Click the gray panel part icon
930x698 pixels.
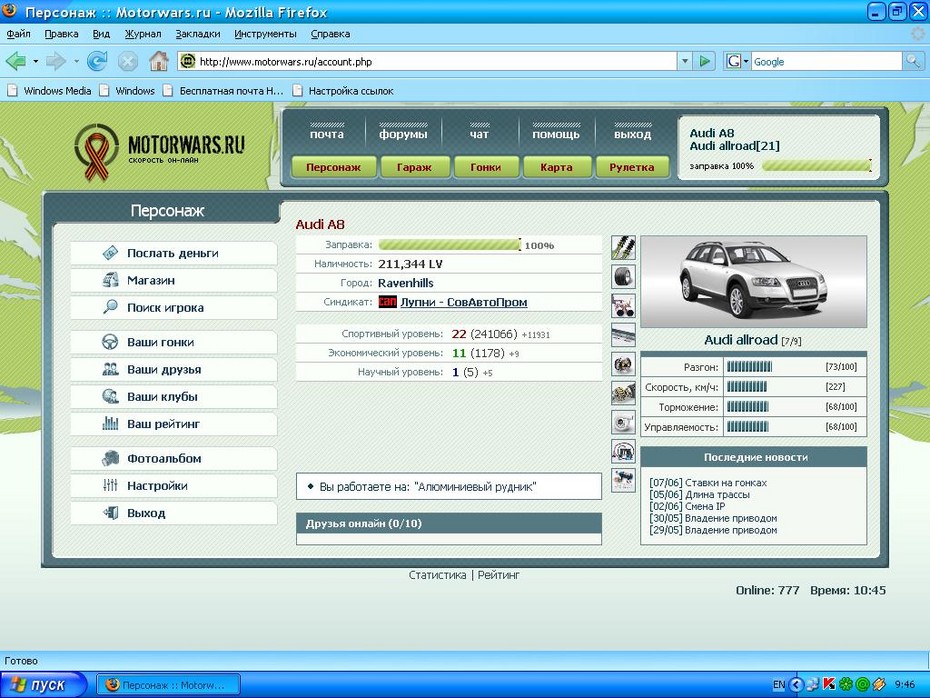[x=623, y=334]
